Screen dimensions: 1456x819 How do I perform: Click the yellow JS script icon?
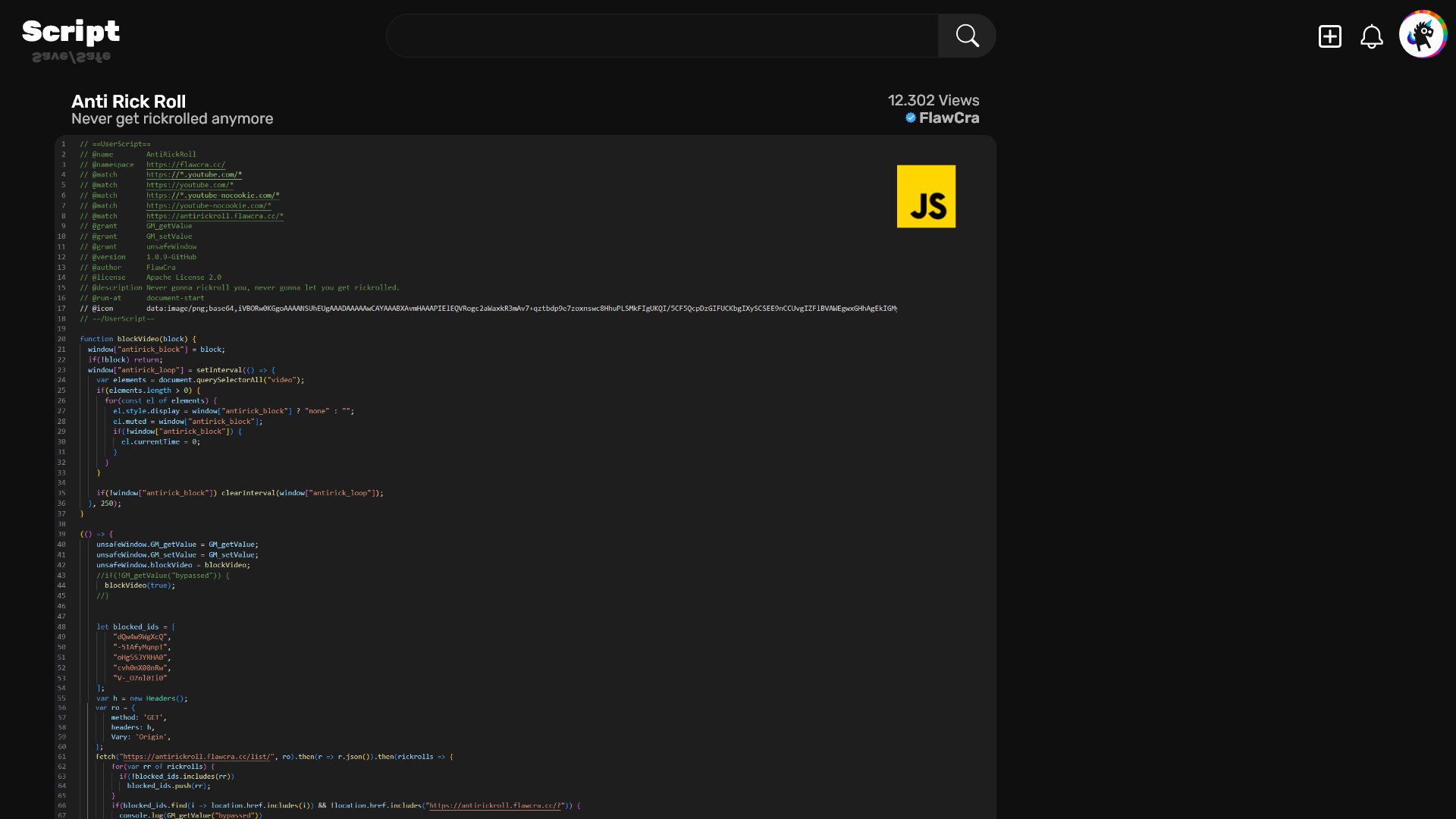click(926, 196)
